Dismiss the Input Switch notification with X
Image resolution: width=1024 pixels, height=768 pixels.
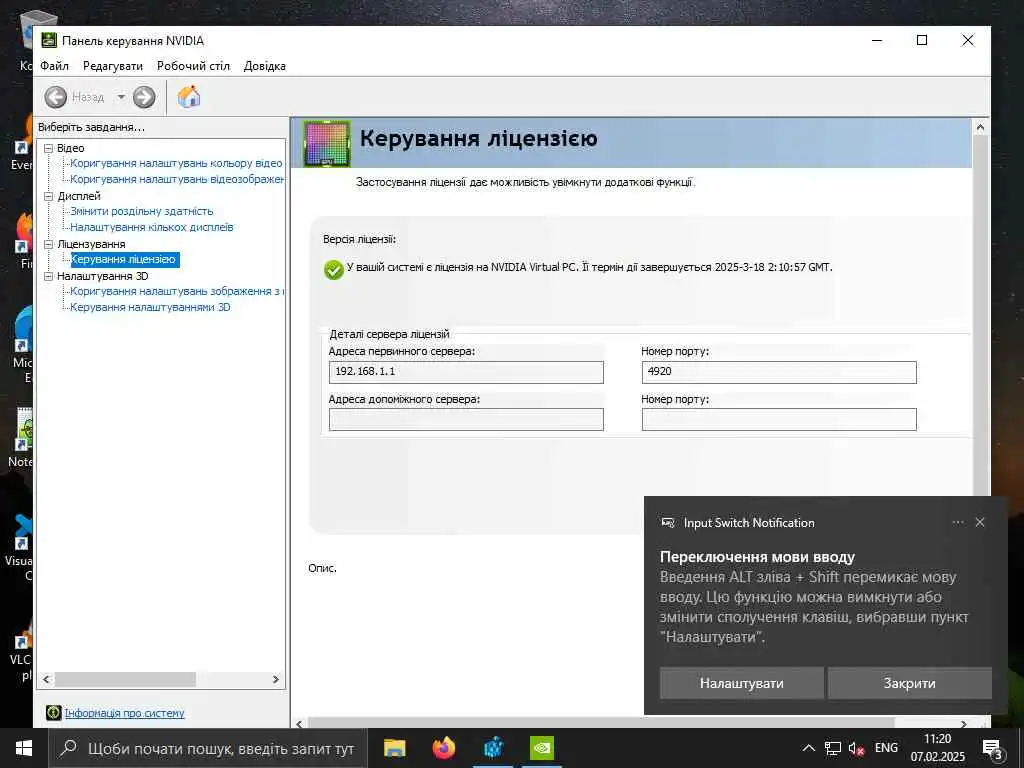coord(980,522)
